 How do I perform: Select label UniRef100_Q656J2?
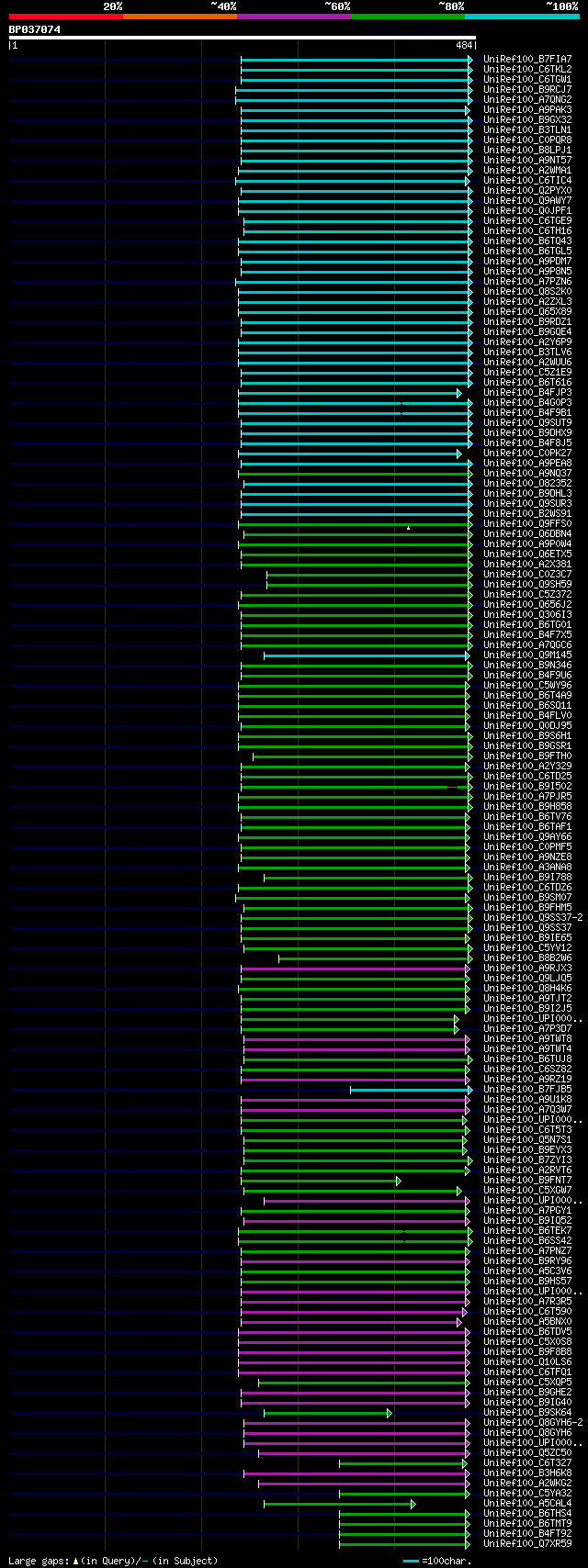click(x=527, y=605)
